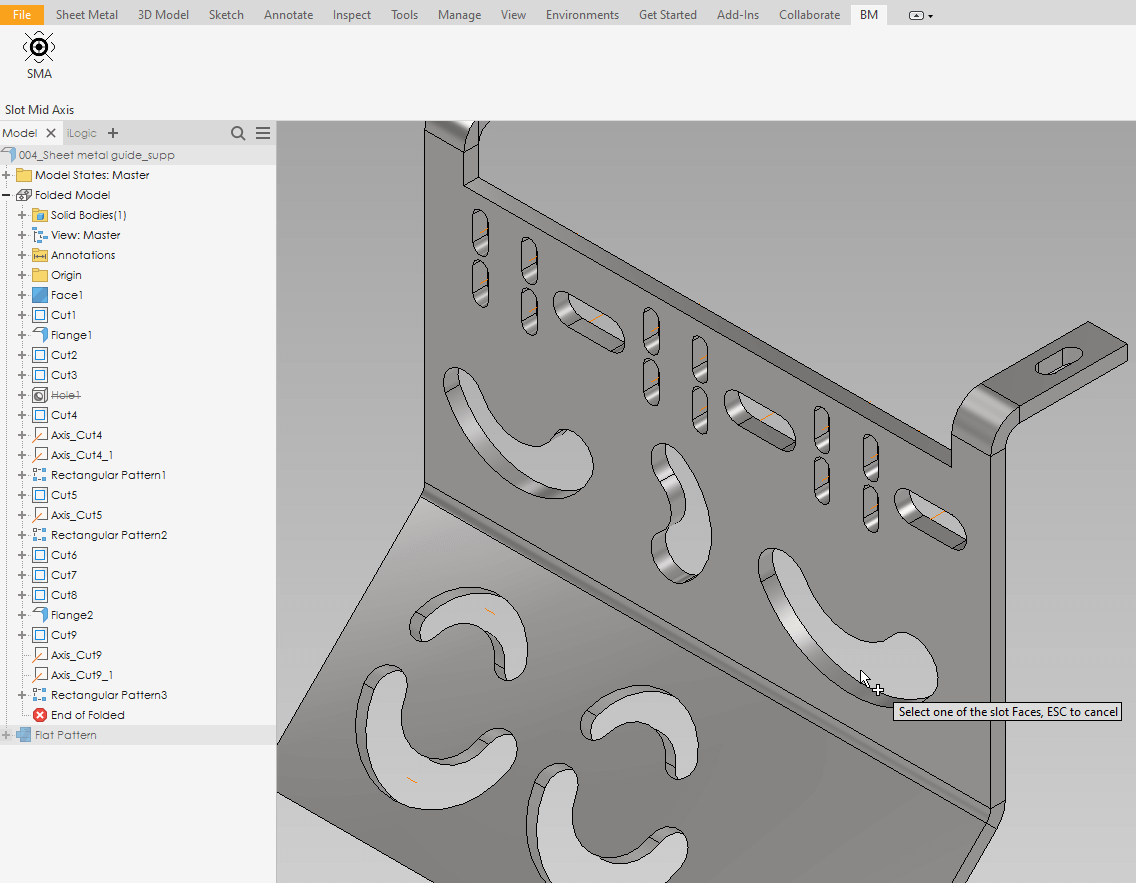Viewport: 1136px width, 883px height.
Task: Add a new browser panel with plus icon
Action: 113,133
